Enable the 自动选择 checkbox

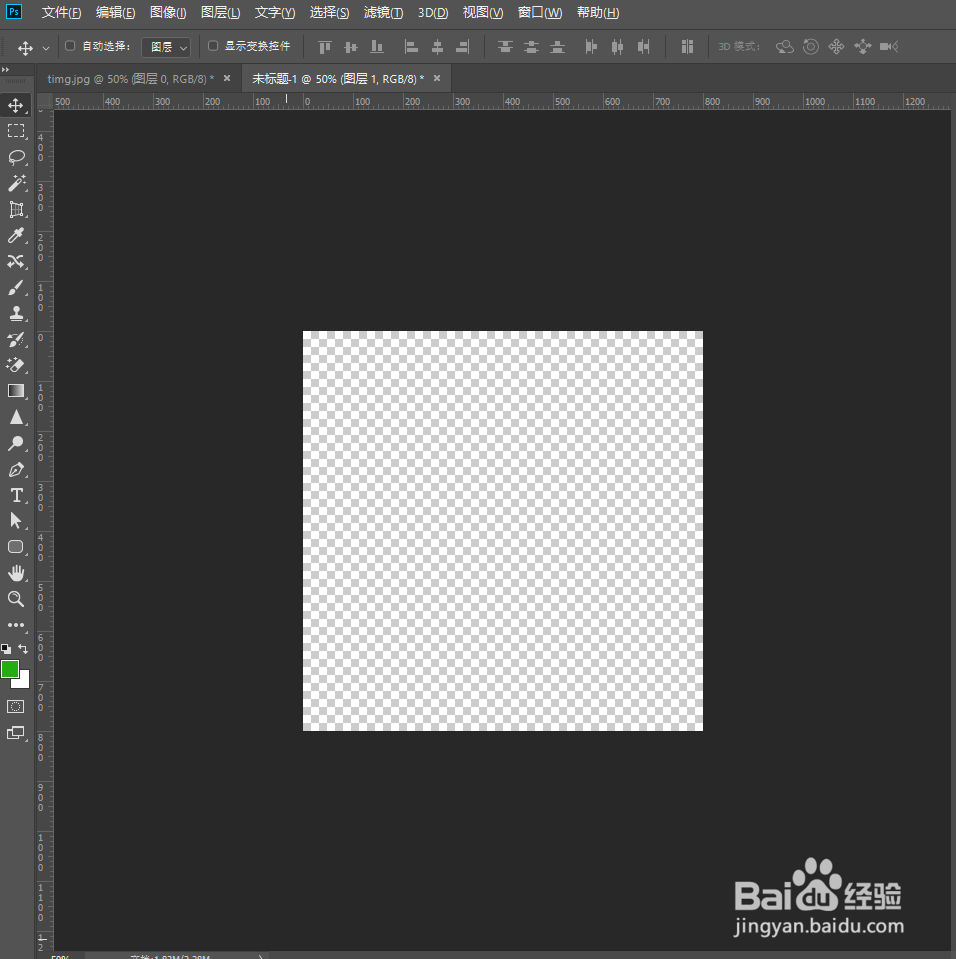click(x=70, y=46)
